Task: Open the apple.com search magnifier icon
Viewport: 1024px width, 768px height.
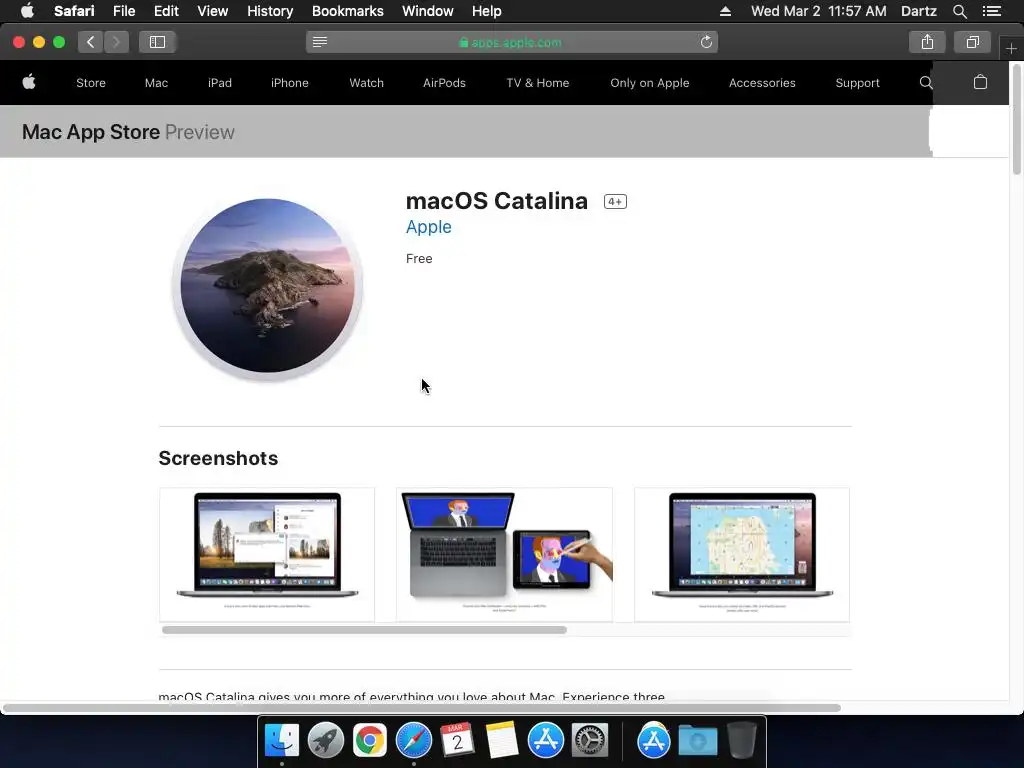Action: (925, 82)
